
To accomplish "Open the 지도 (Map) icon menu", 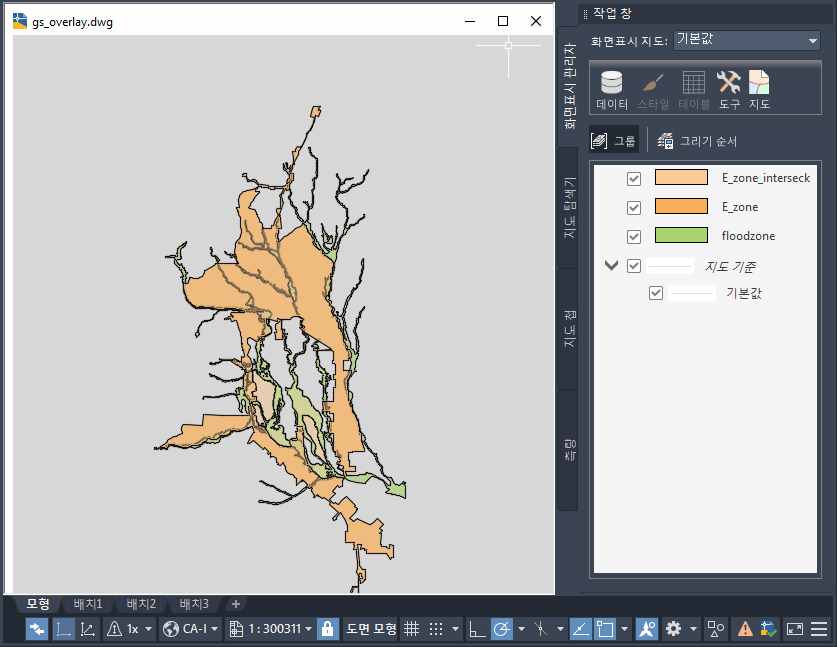I will (759, 89).
